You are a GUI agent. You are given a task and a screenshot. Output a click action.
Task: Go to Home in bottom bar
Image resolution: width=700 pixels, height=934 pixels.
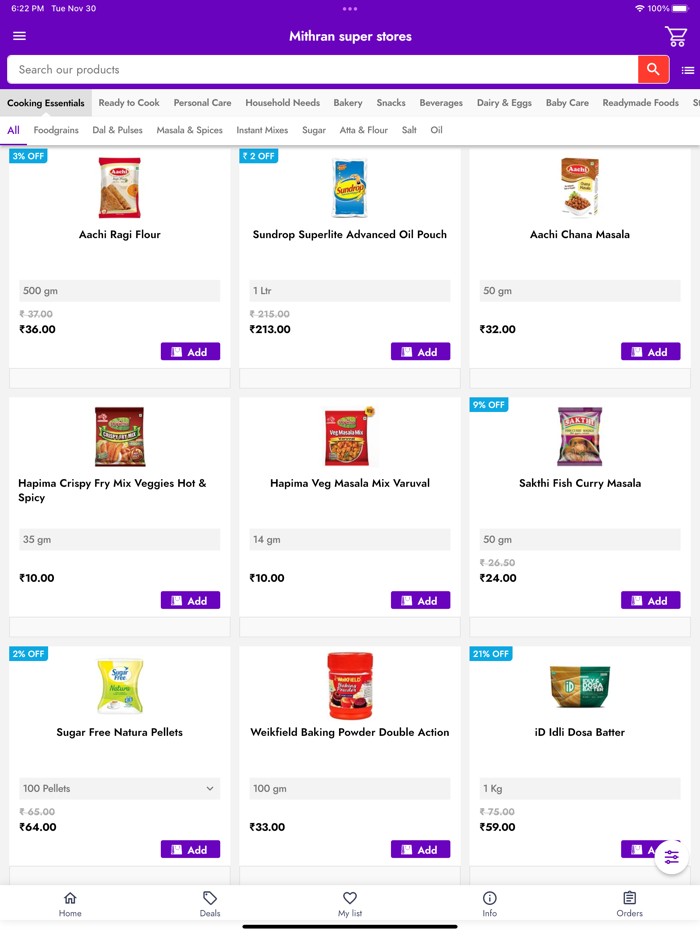[x=70, y=903]
